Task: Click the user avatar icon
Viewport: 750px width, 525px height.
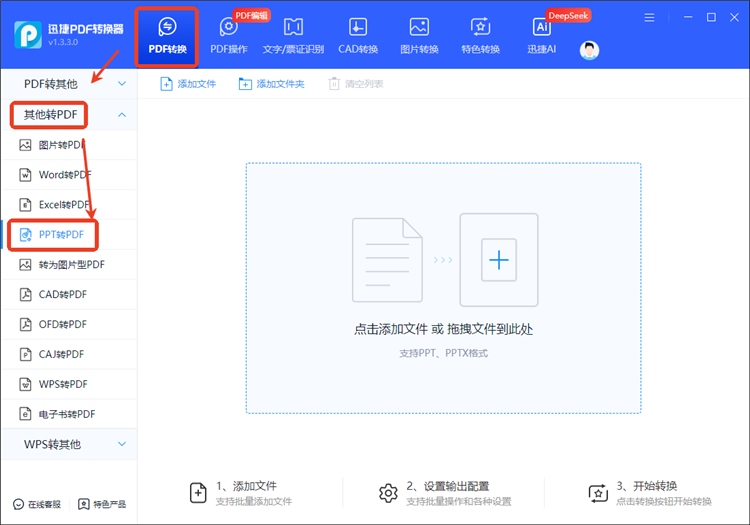Action: click(589, 50)
